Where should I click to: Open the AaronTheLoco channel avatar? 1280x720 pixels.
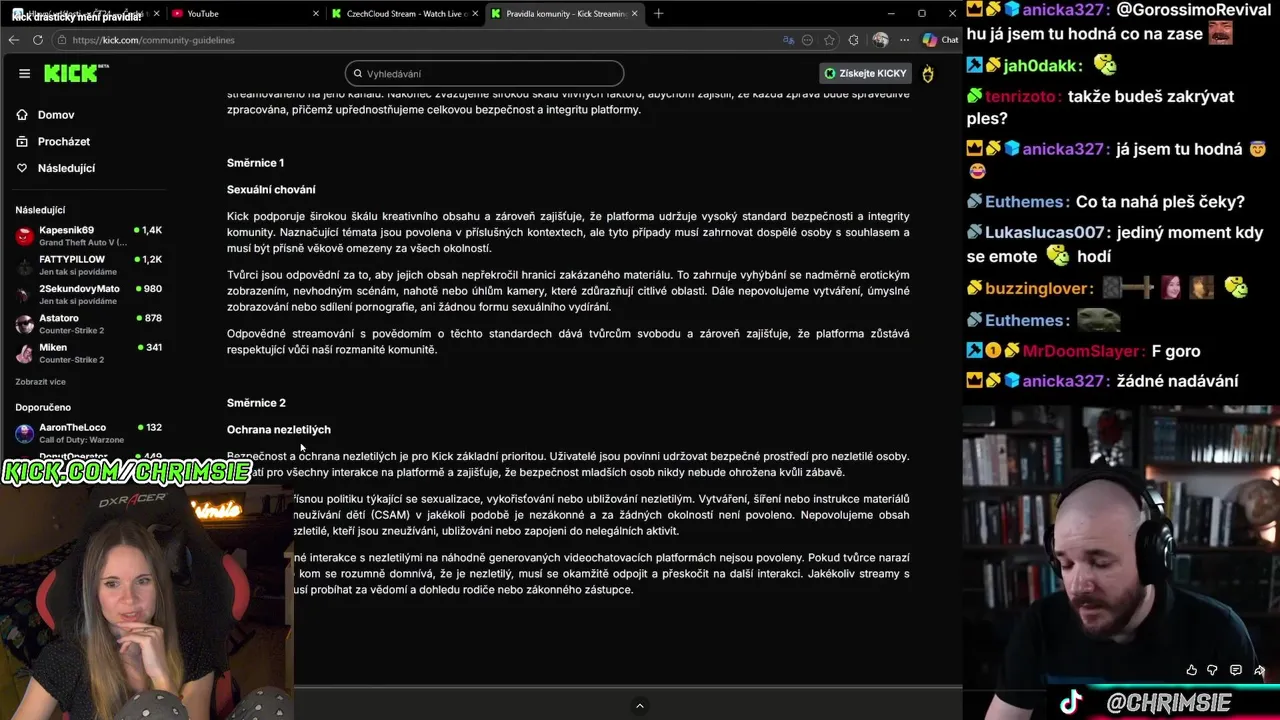25,433
